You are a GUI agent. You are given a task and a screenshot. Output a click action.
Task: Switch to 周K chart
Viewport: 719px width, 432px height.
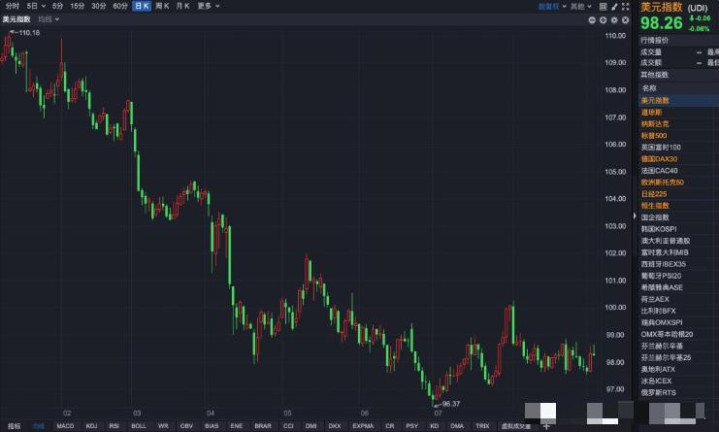(x=162, y=6)
